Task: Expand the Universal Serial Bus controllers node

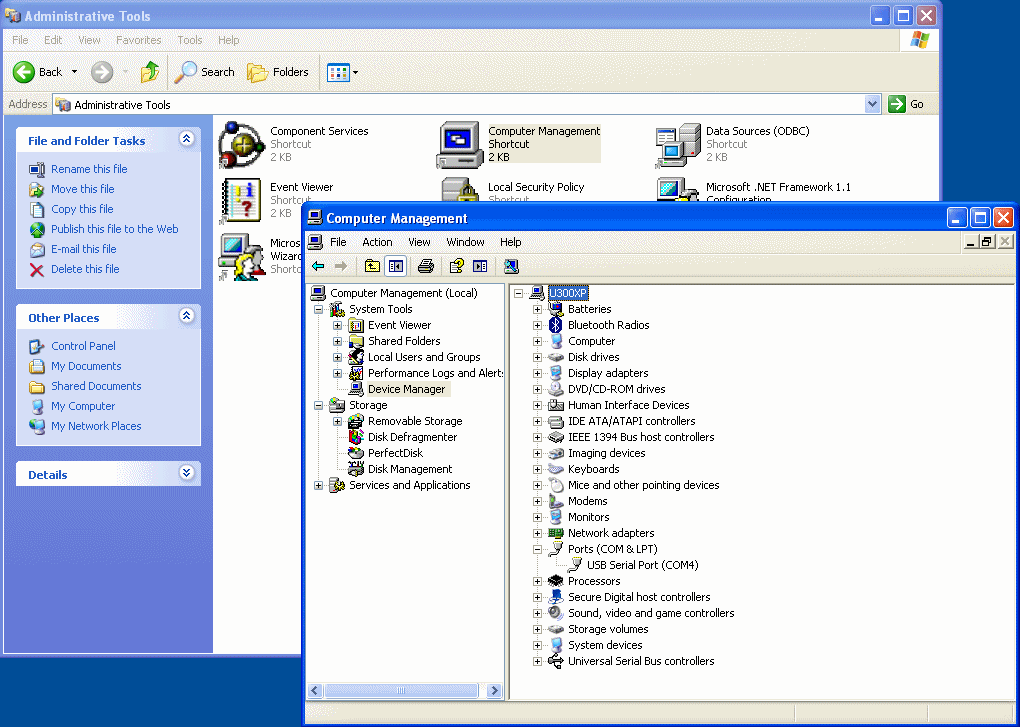Action: [x=537, y=661]
